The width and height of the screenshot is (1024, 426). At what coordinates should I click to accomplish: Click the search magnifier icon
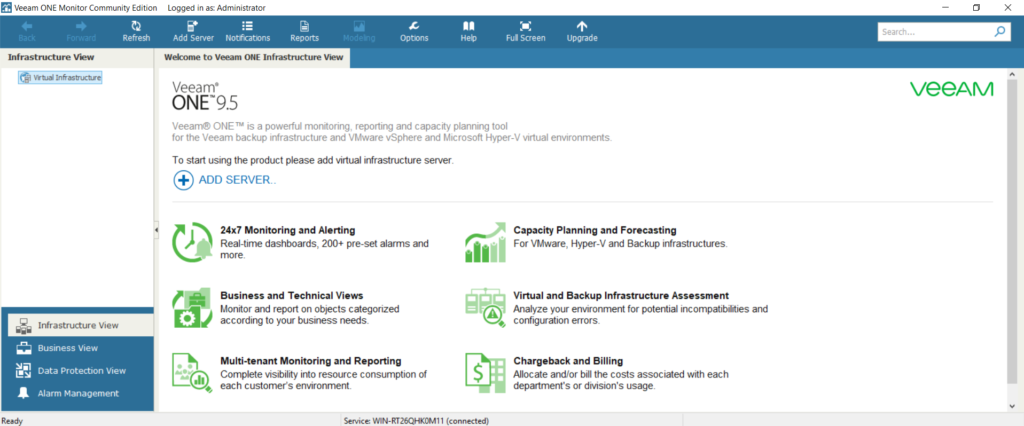999,32
